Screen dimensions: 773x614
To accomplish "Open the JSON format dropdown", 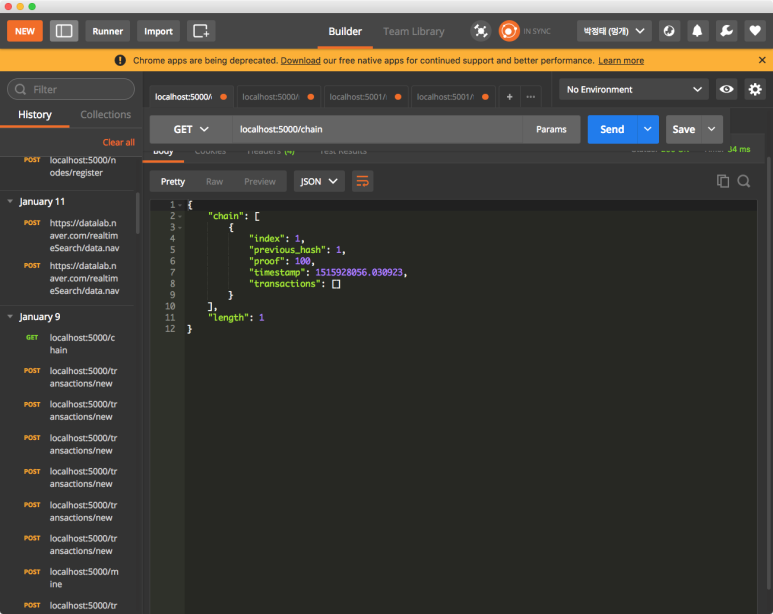I will click(319, 181).
